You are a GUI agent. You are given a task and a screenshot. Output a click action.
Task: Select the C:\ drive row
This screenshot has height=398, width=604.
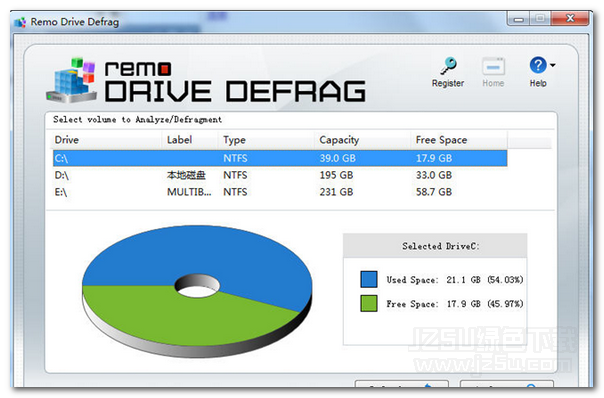pos(280,158)
